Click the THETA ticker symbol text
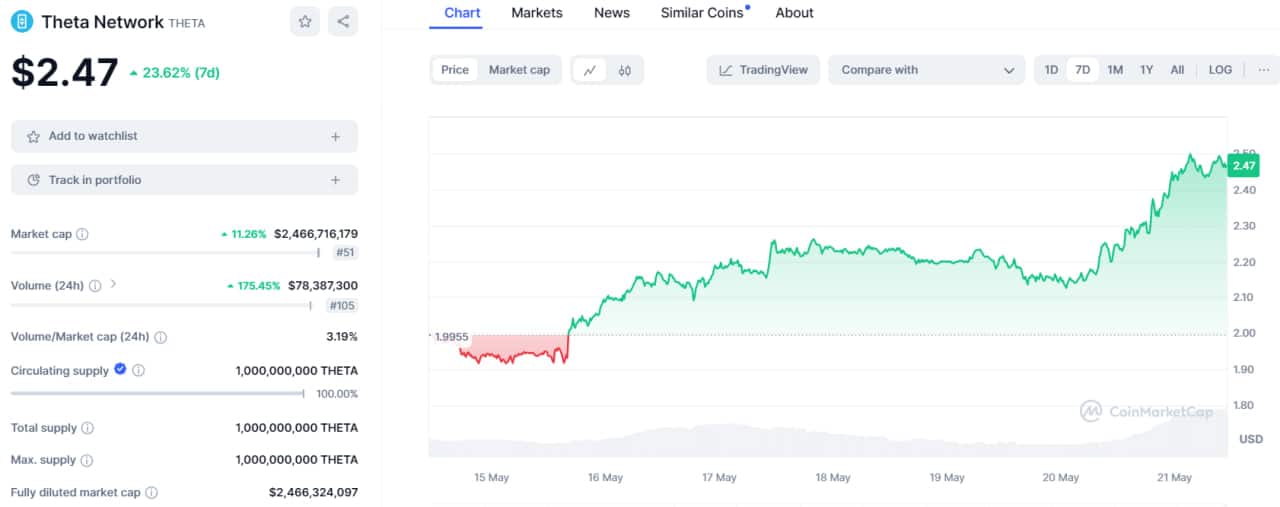Image resolution: width=1280 pixels, height=507 pixels. click(187, 23)
